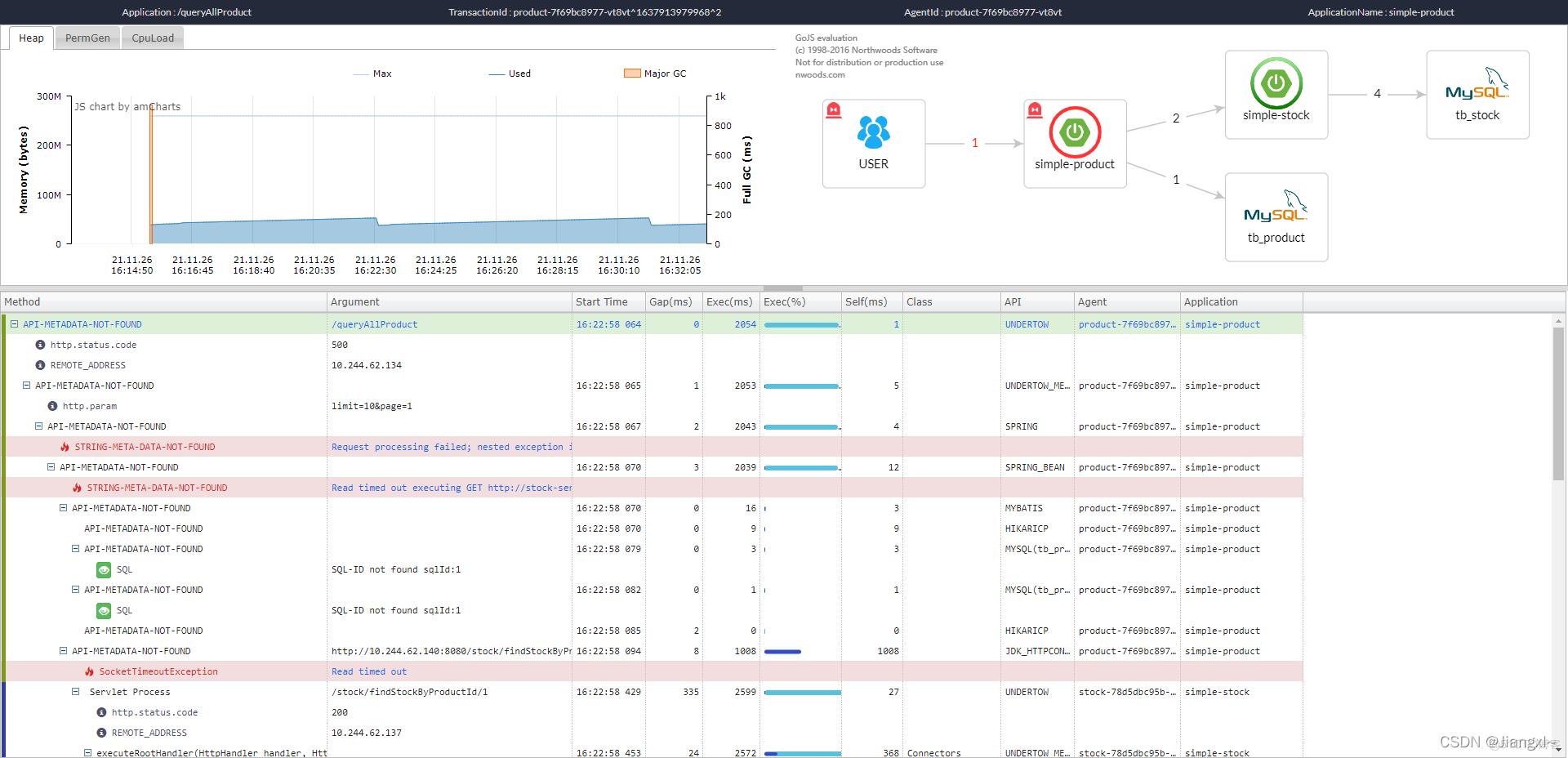Click the Method column header
Viewport: 1568px width, 758px height.
click(x=163, y=302)
